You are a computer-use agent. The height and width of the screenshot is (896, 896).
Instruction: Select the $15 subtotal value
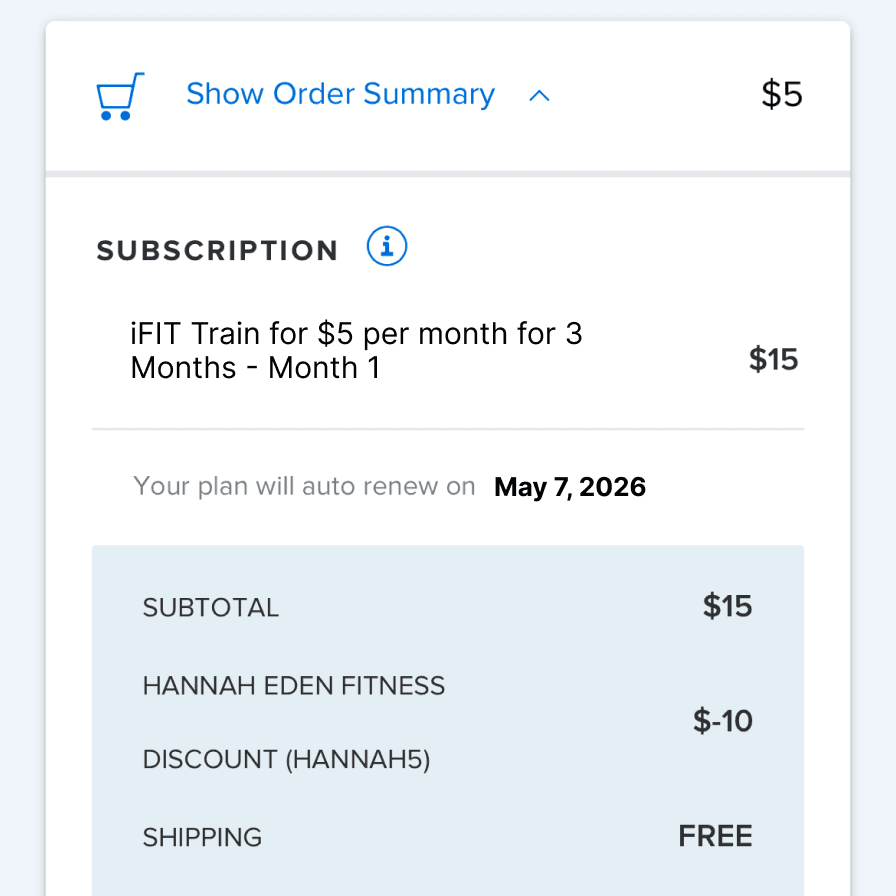pyautogui.click(x=727, y=606)
